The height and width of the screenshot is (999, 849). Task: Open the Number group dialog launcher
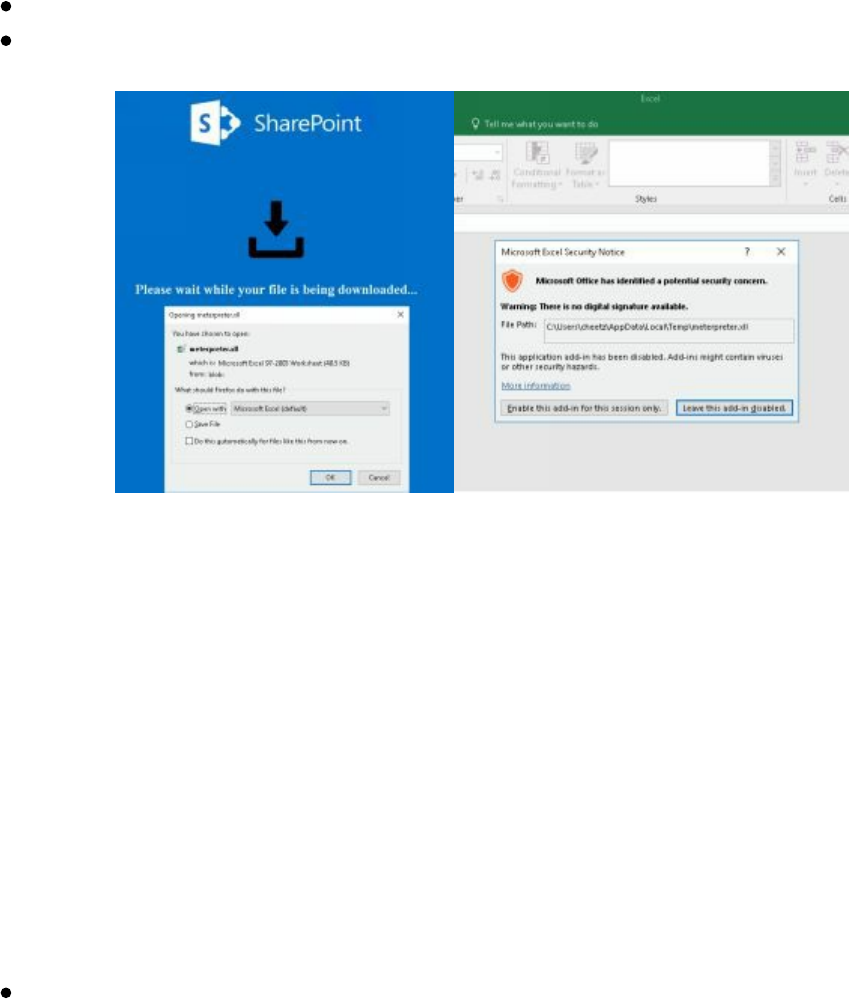coord(501,199)
